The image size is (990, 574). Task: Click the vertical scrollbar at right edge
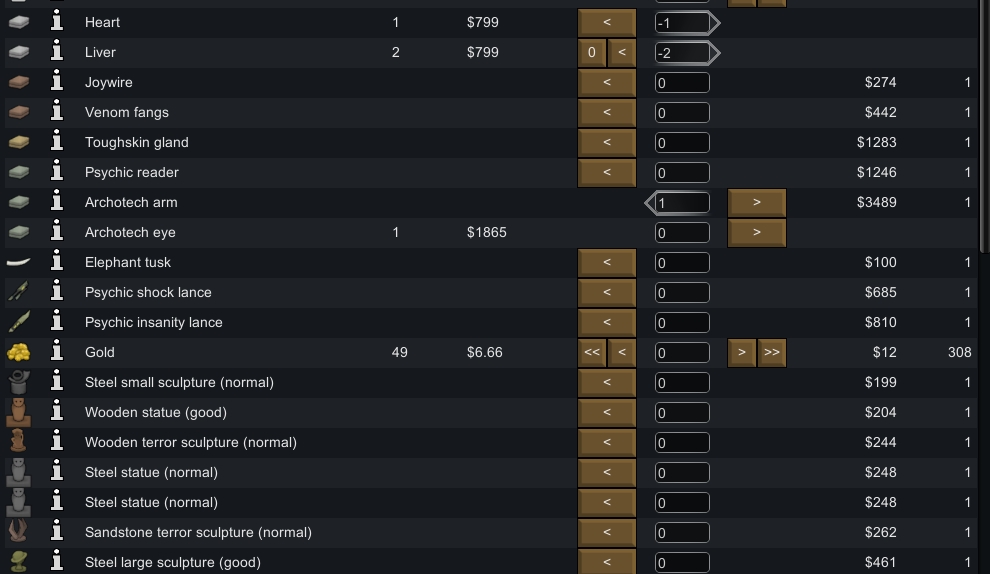[982, 200]
